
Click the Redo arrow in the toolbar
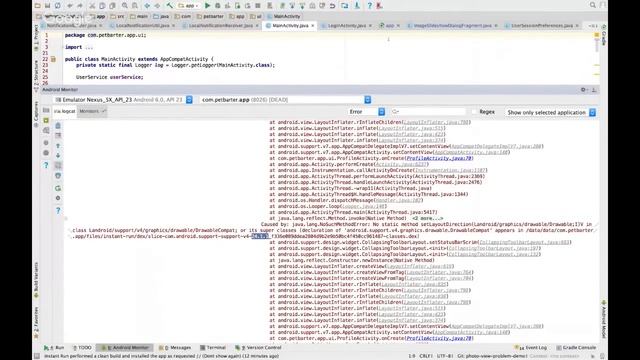tap(80, 6)
